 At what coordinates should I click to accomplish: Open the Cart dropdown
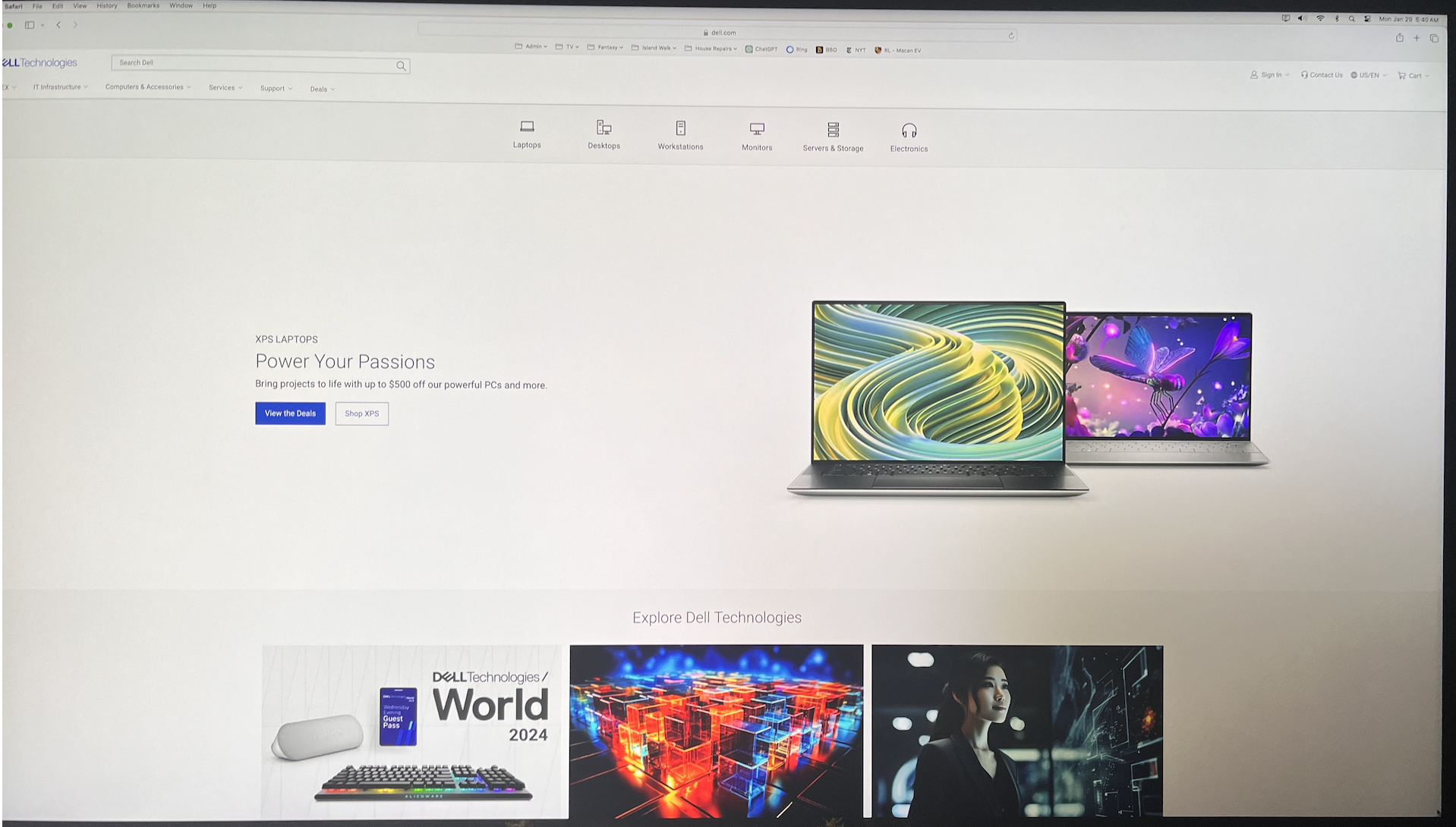[x=1413, y=76]
